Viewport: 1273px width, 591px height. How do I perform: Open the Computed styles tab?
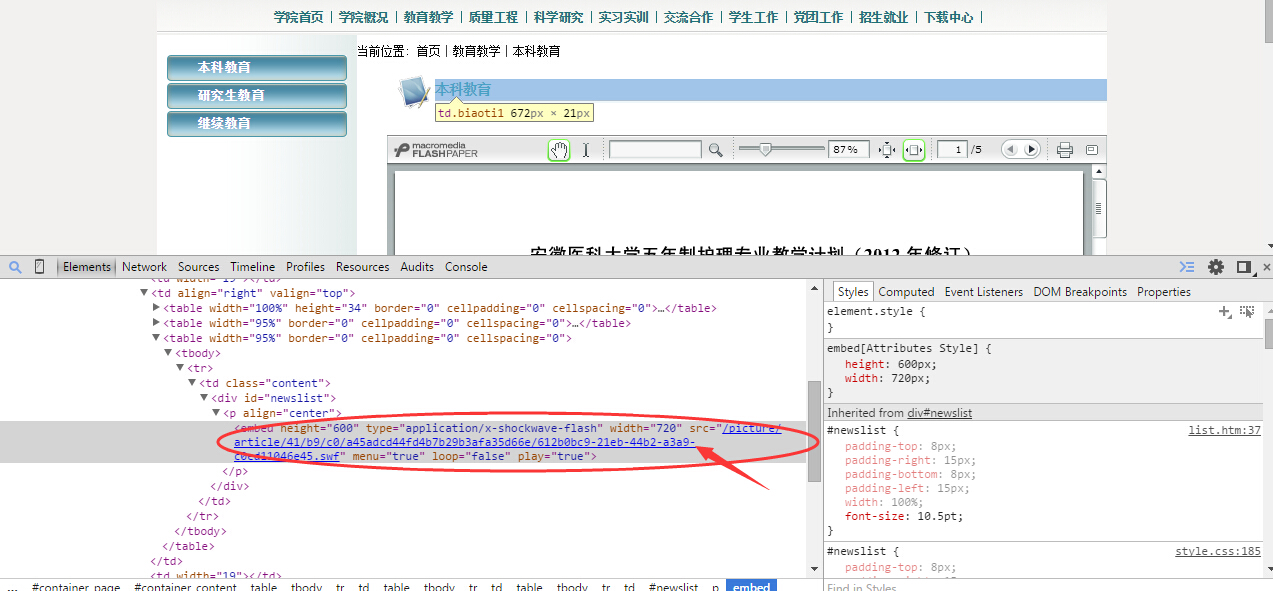tap(906, 292)
